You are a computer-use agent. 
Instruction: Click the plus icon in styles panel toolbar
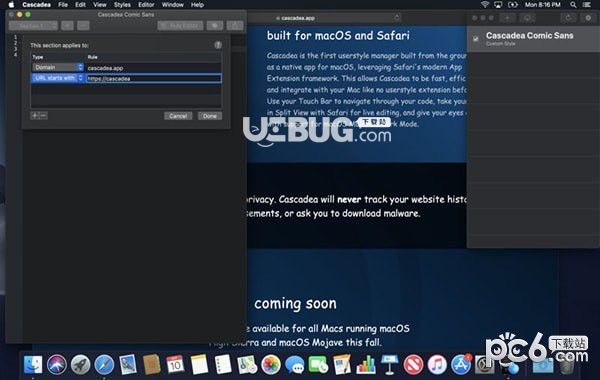pos(507,18)
